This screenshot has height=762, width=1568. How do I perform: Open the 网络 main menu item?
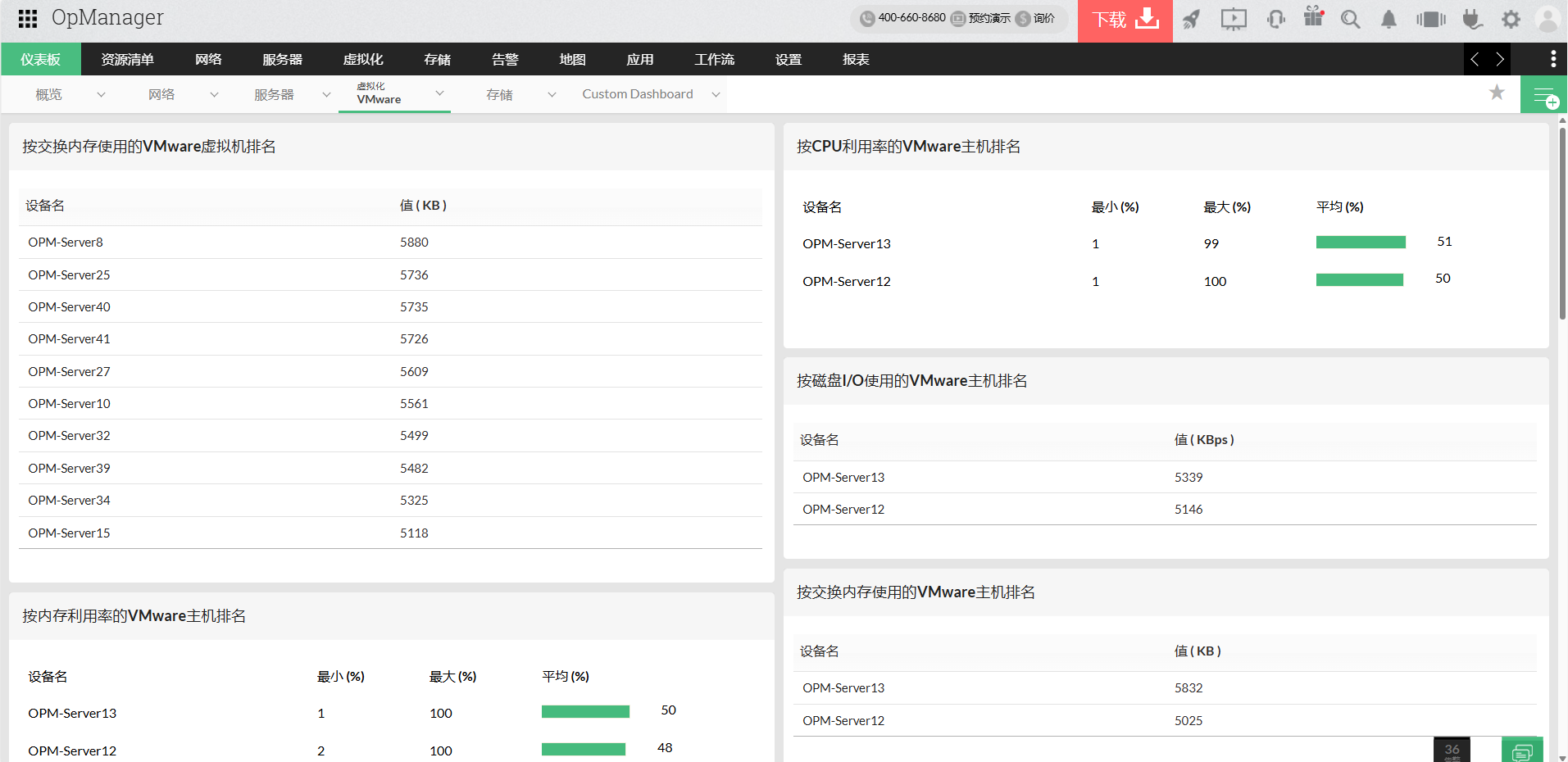click(208, 59)
